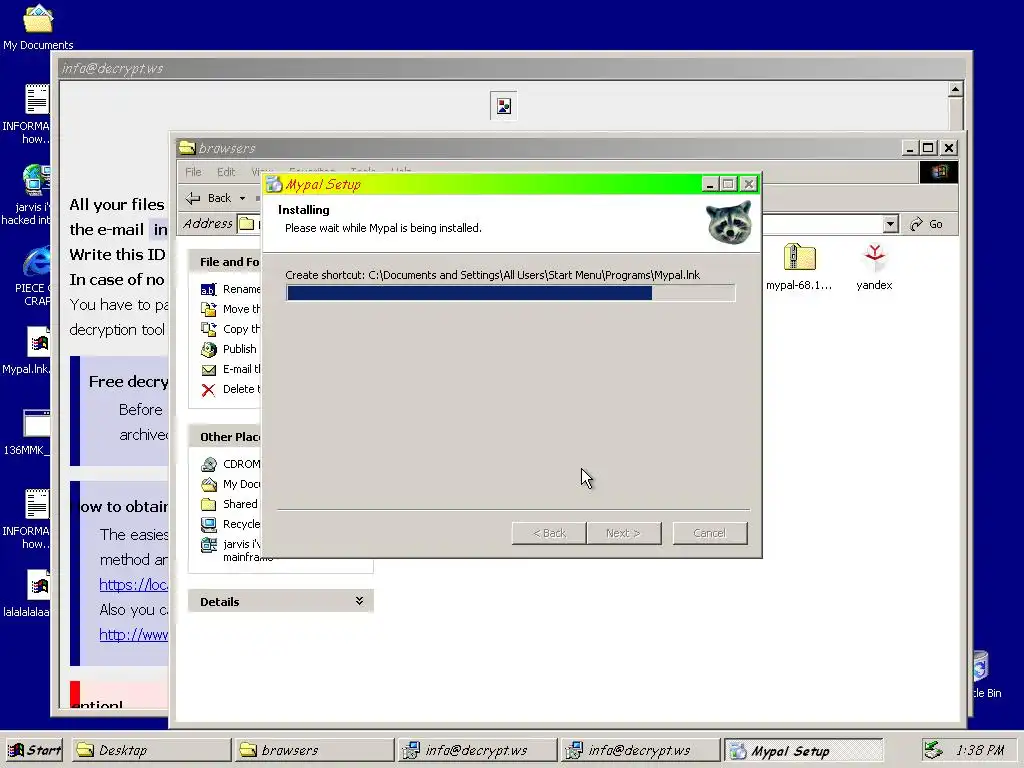Open the CDROM drive place
1024x768 pixels.
pos(230,464)
